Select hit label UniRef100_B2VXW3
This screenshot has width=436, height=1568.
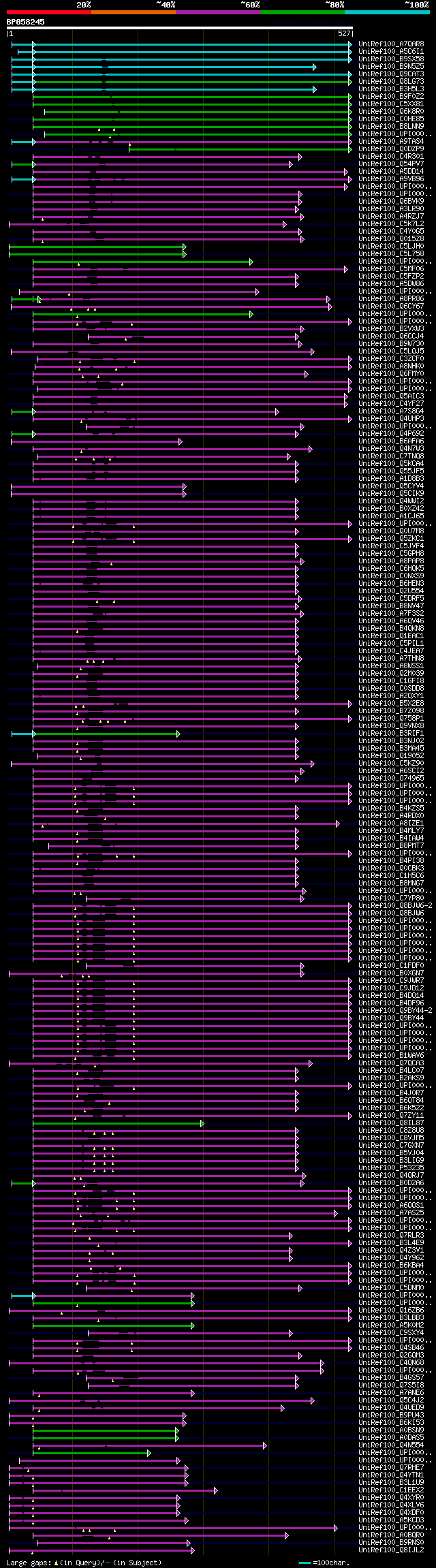click(391, 328)
